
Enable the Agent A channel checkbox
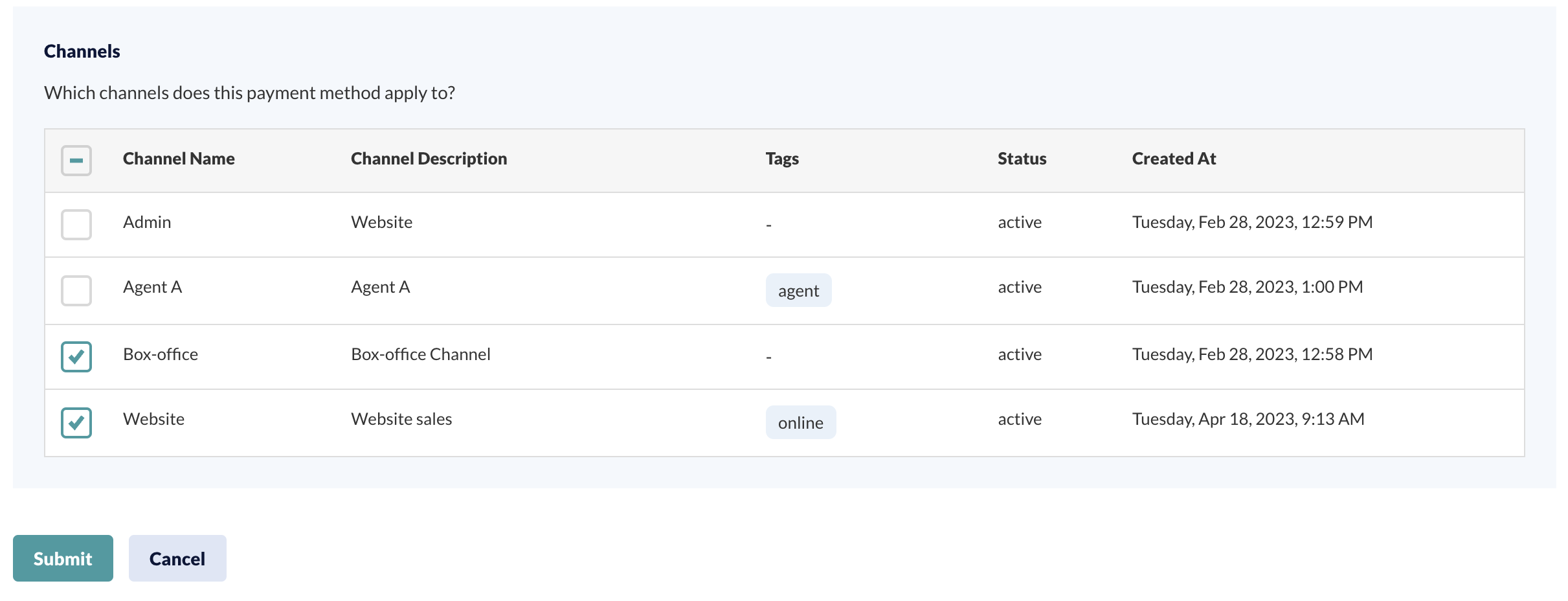pyautogui.click(x=76, y=291)
